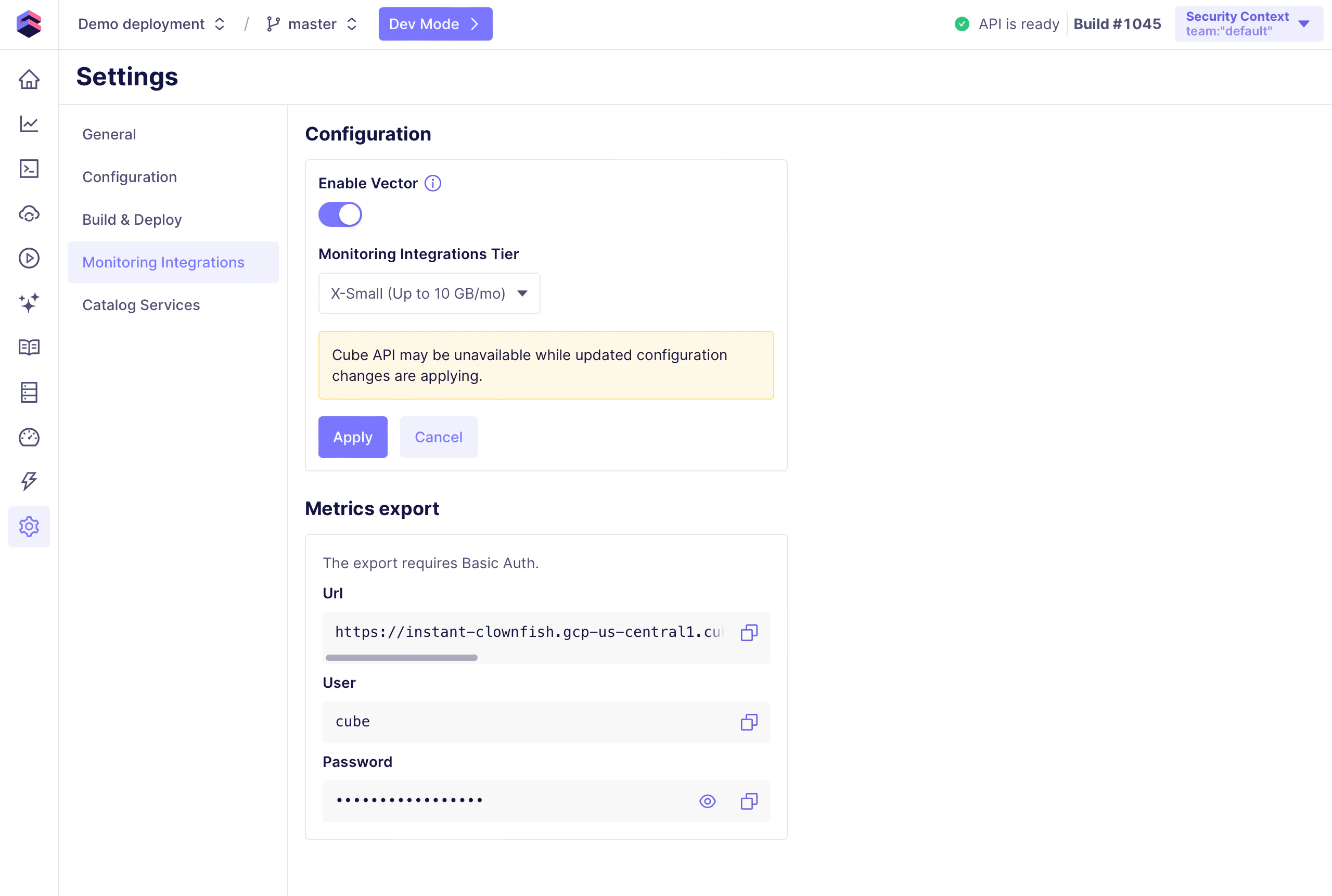Click the Apply button

(x=353, y=437)
